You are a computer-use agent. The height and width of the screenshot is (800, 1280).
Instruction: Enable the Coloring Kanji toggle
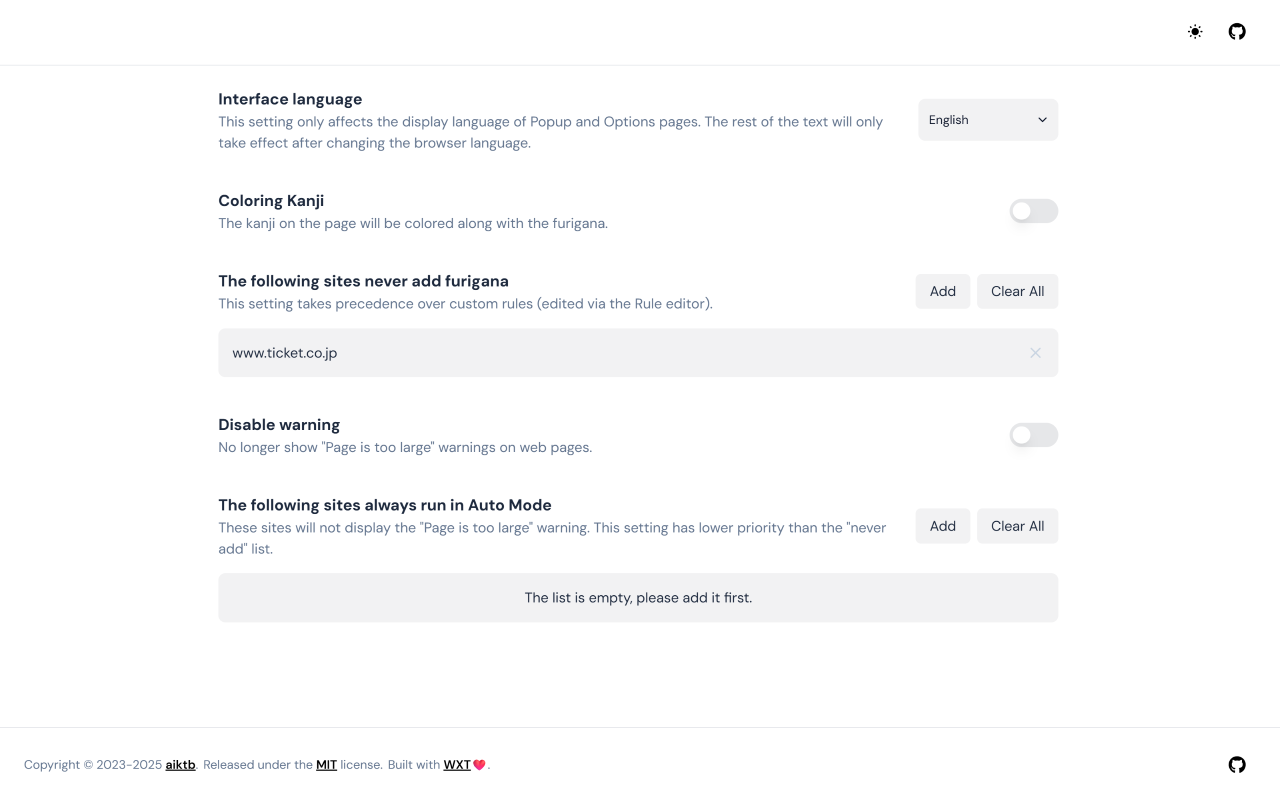point(1033,211)
